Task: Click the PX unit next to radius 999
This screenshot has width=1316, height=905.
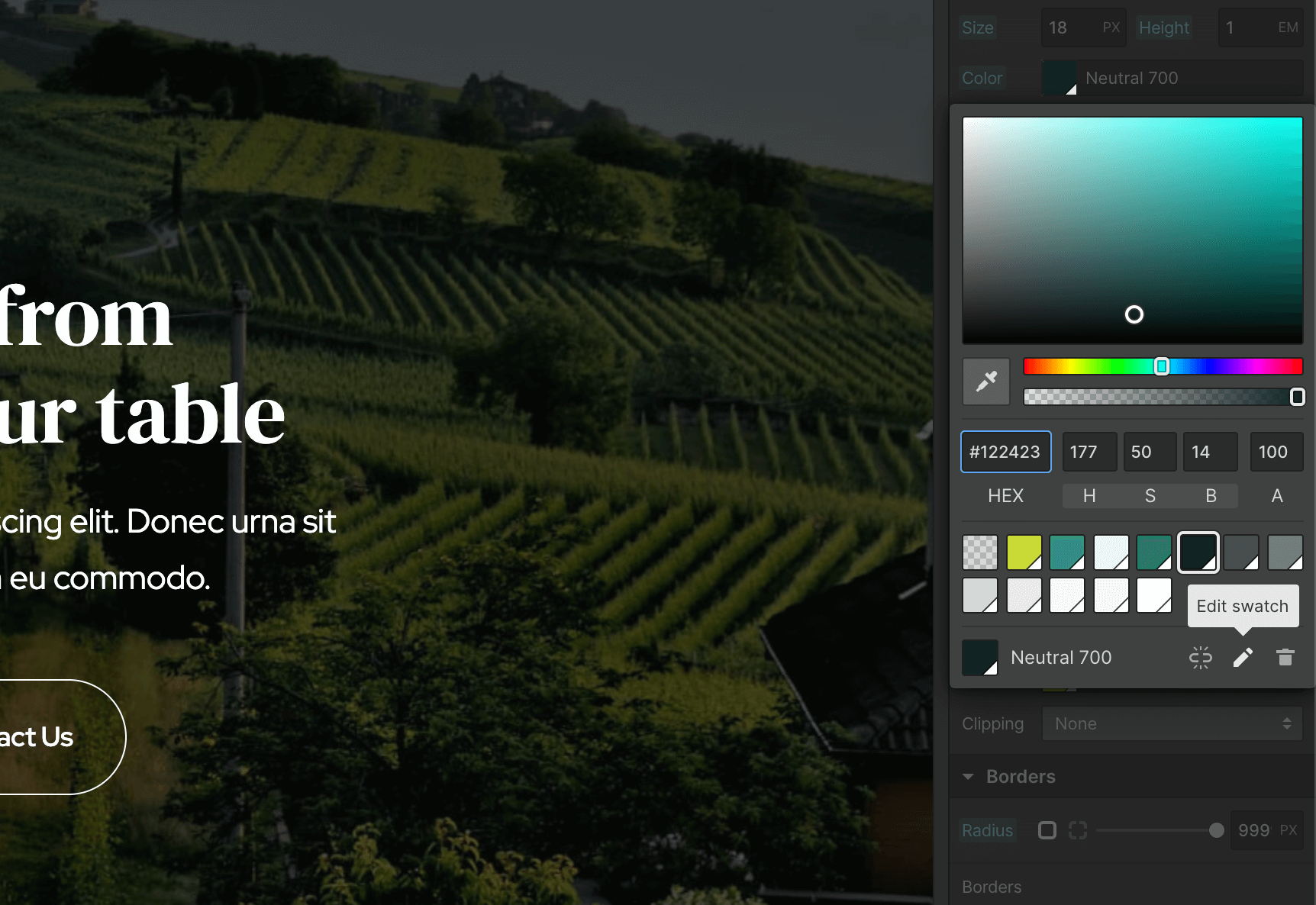Action: 1289,830
